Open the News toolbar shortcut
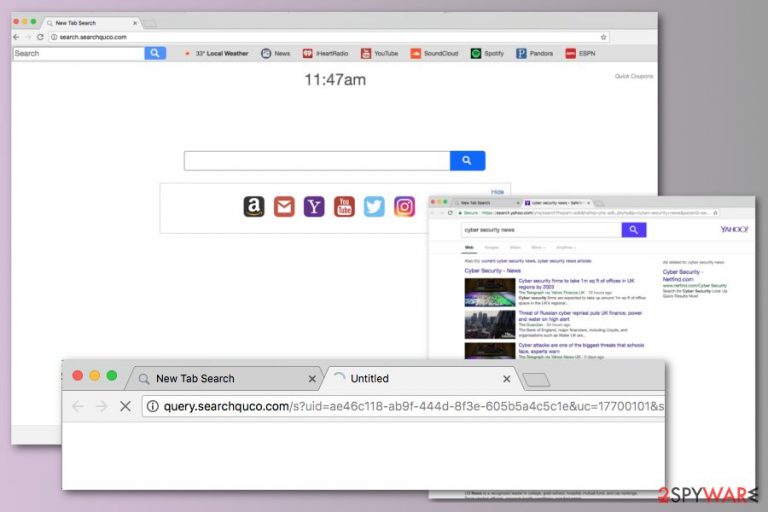Screen dimensions: 768x512 (276, 53)
